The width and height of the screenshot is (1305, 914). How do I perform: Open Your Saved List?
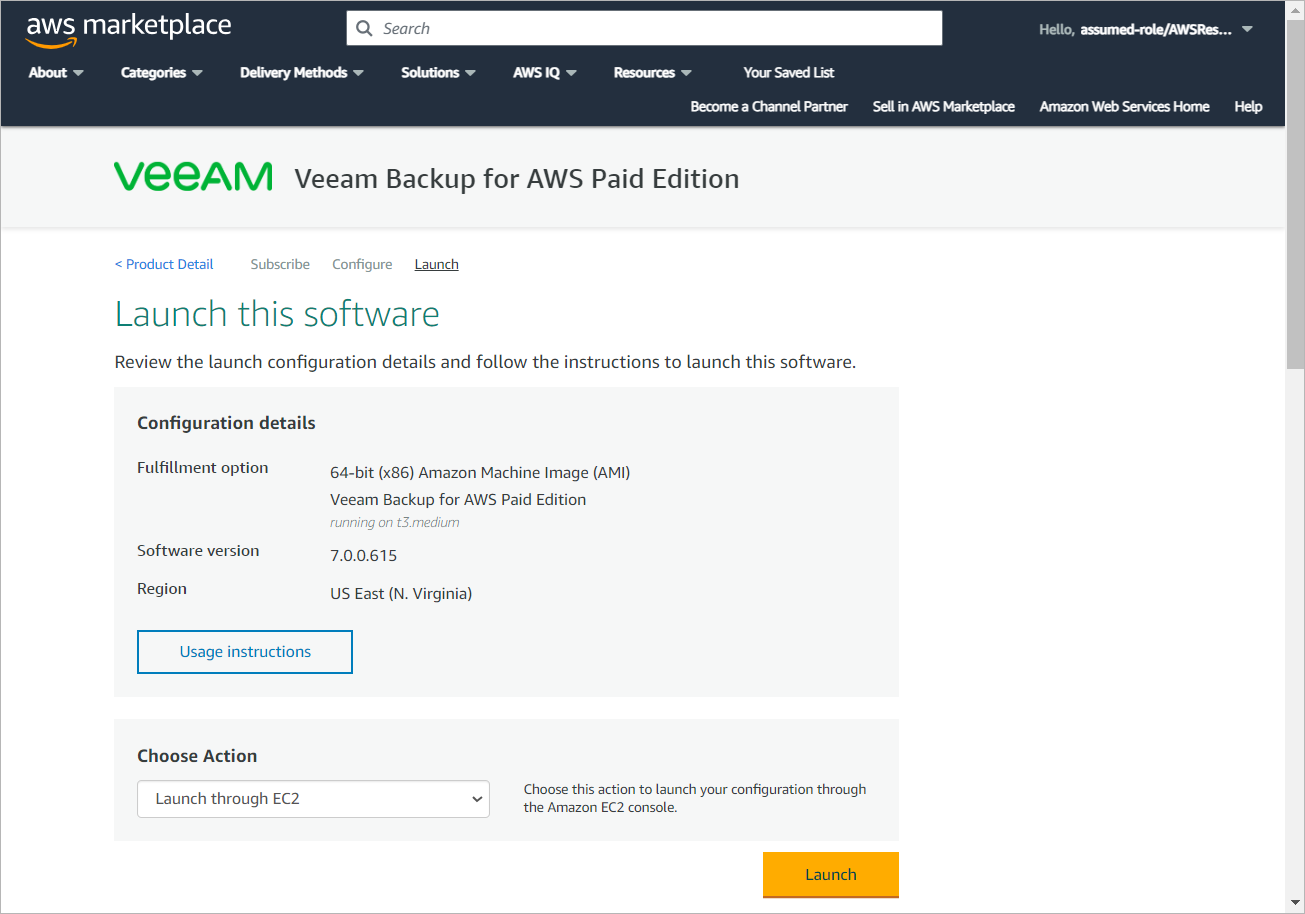(x=789, y=73)
